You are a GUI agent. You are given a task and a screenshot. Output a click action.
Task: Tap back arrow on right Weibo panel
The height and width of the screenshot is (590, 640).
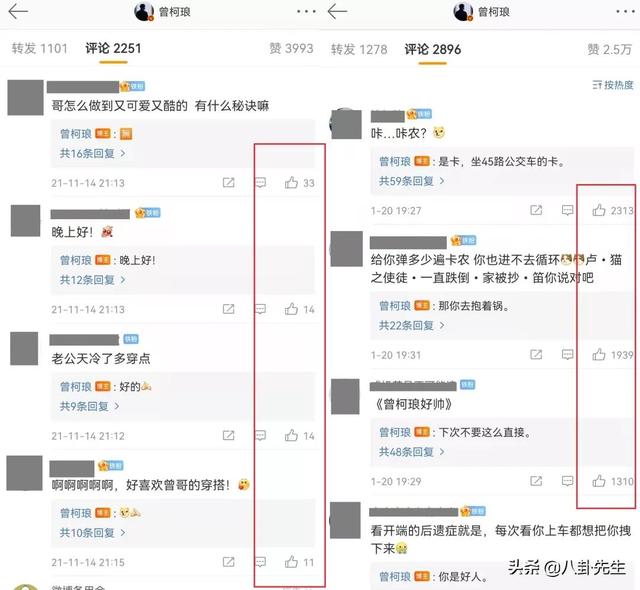click(x=337, y=11)
